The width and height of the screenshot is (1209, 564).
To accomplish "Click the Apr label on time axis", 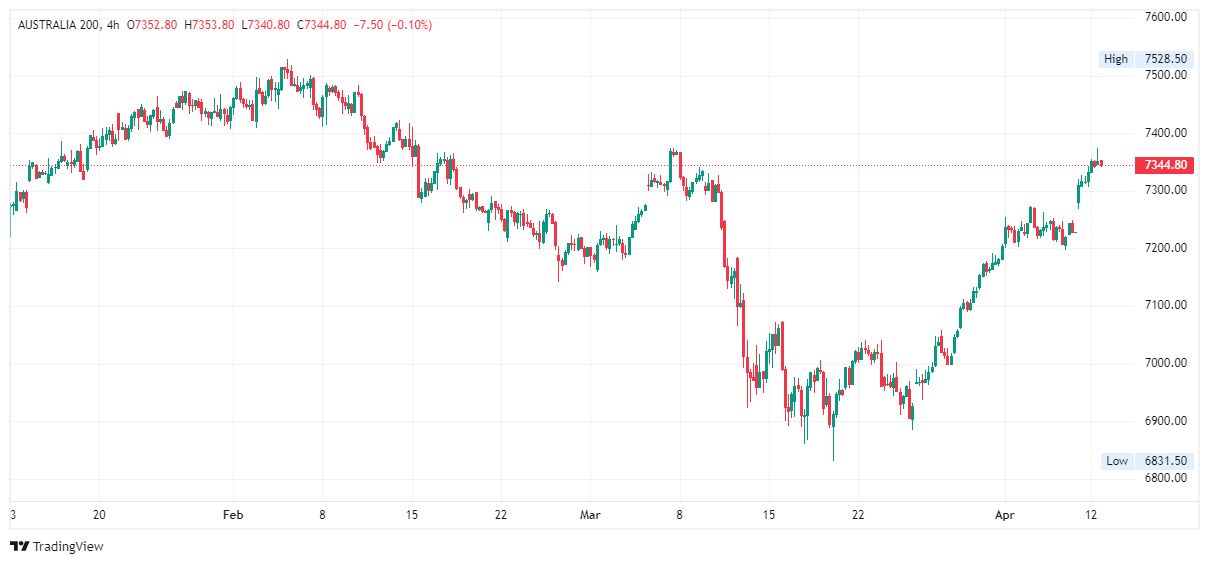I will [x=1005, y=515].
